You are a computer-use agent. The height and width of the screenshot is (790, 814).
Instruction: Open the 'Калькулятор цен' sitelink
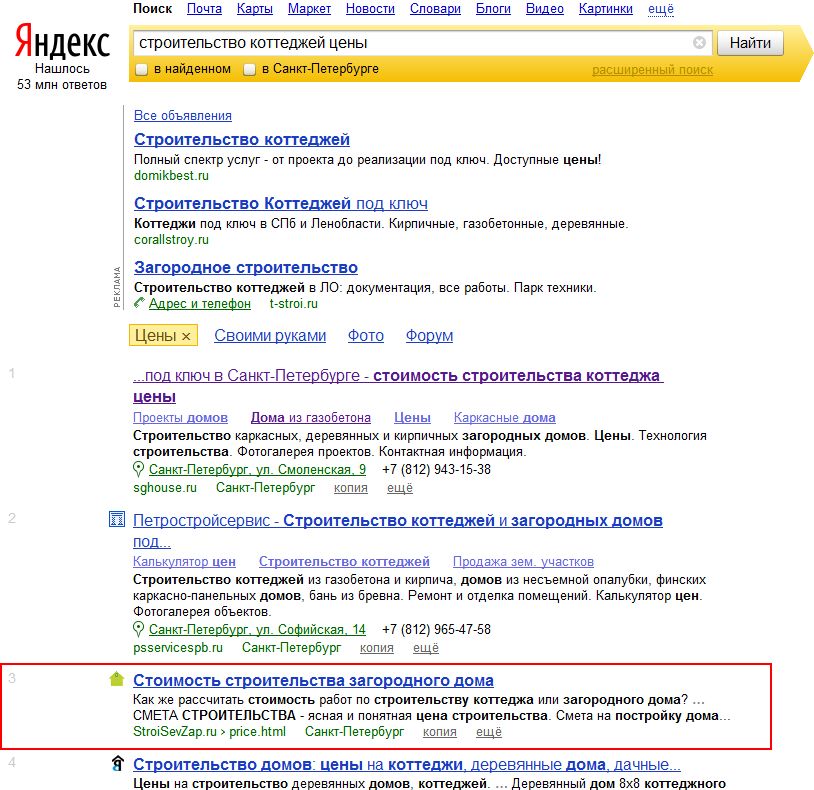click(184, 561)
